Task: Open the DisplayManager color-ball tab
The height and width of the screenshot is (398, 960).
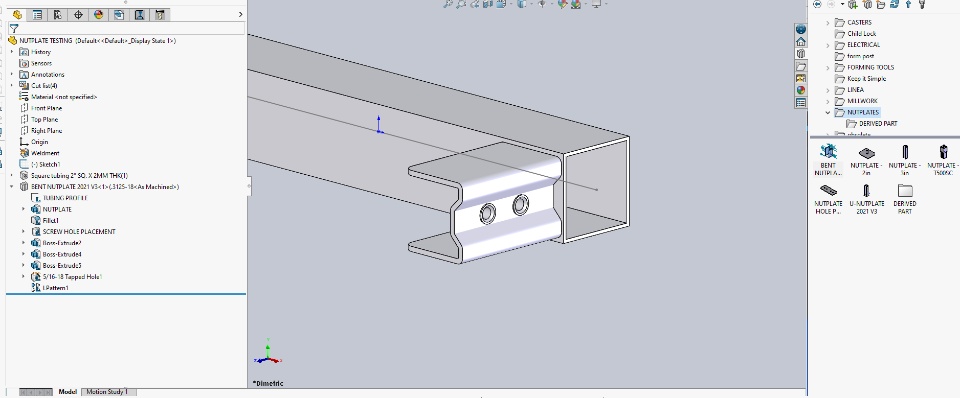Action: click(99, 15)
